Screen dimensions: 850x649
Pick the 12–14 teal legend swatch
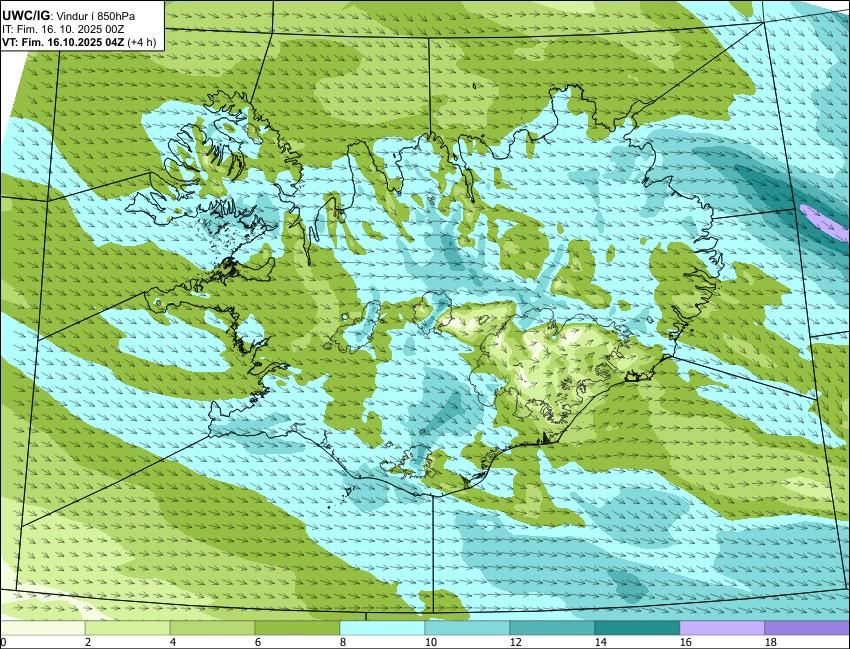[552, 628]
